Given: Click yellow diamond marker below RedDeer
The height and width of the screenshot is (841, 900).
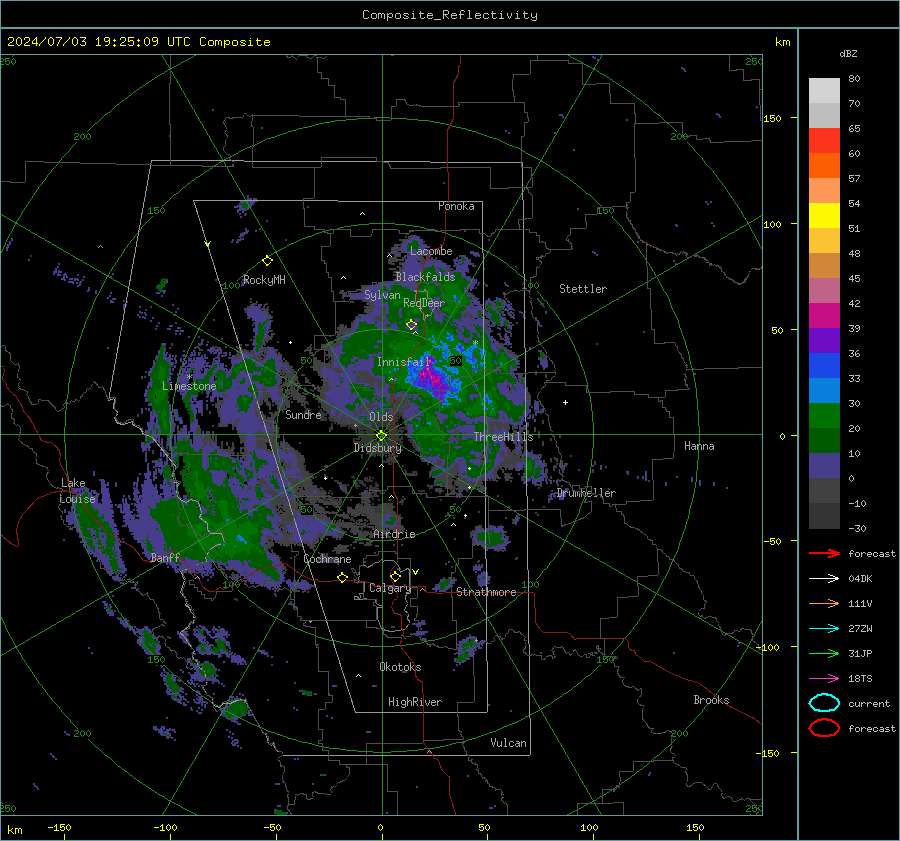Looking at the screenshot, I should (x=412, y=325).
